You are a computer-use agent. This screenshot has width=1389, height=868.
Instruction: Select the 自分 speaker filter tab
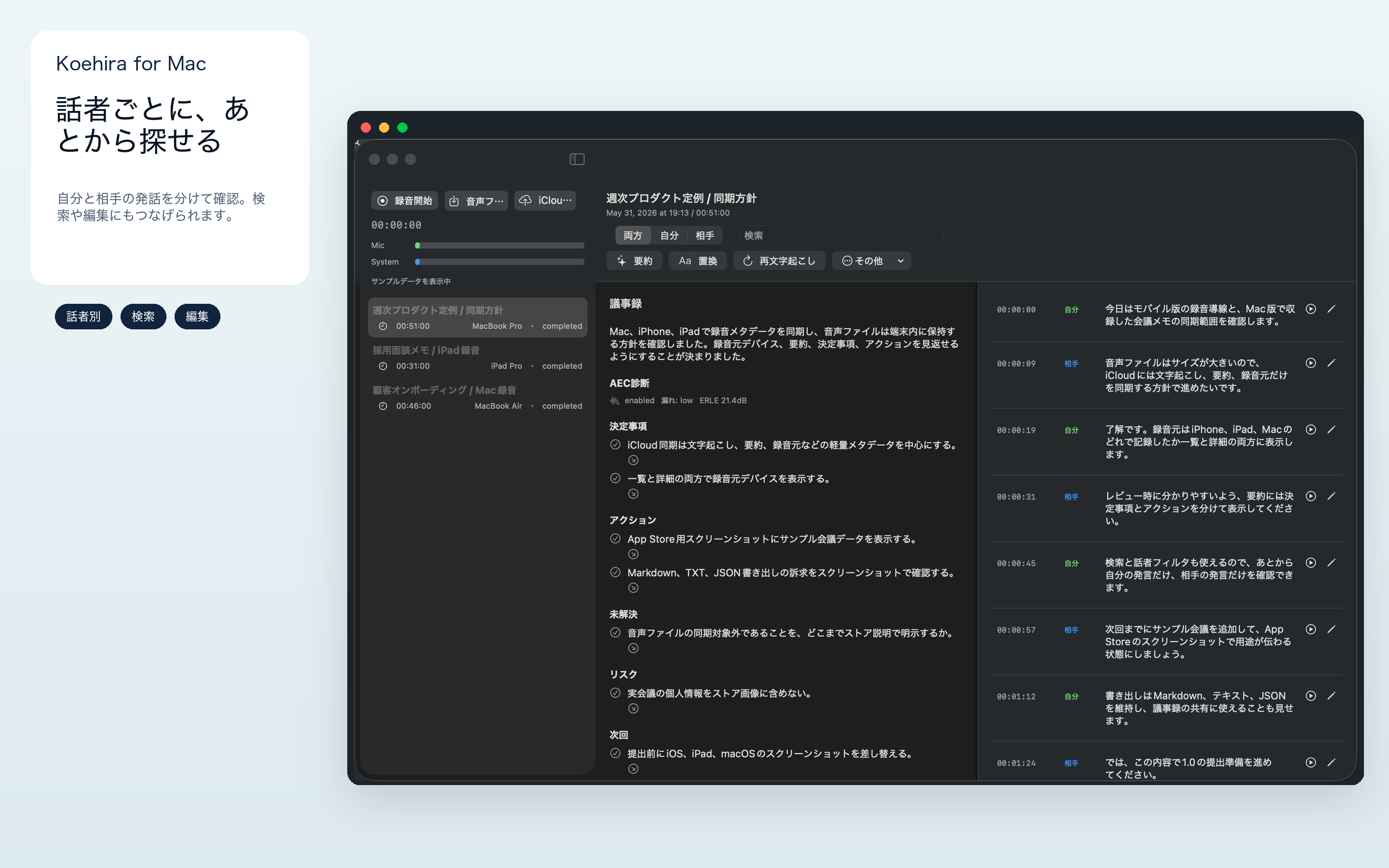[x=669, y=235]
